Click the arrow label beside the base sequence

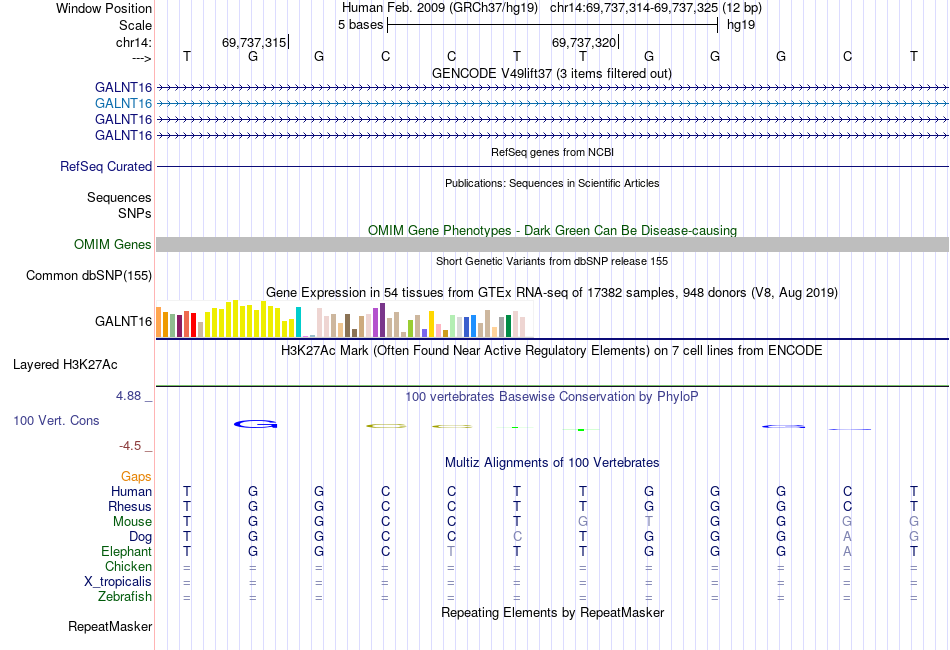[142, 58]
